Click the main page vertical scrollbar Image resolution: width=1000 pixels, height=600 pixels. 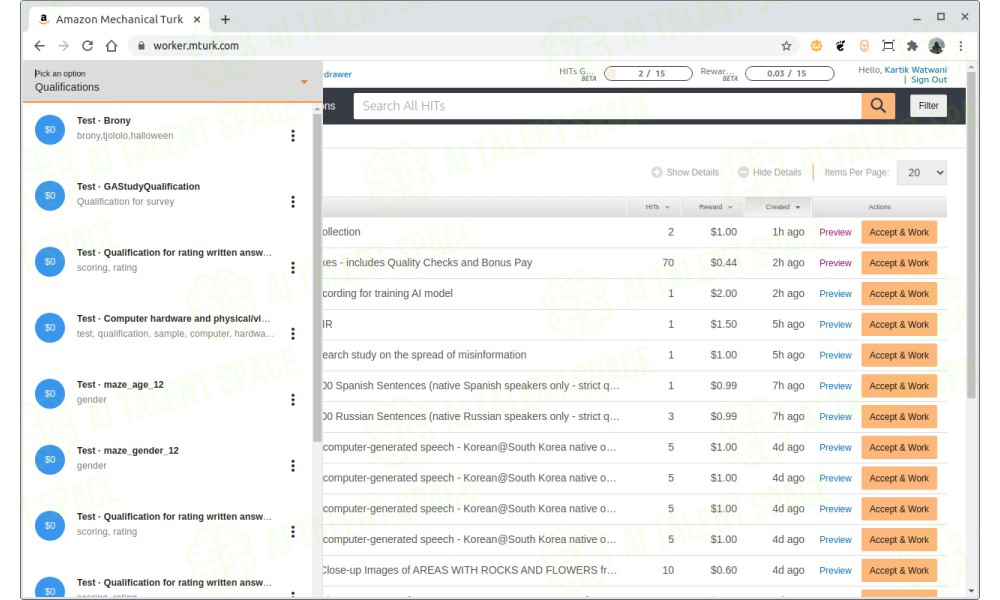coord(971,235)
